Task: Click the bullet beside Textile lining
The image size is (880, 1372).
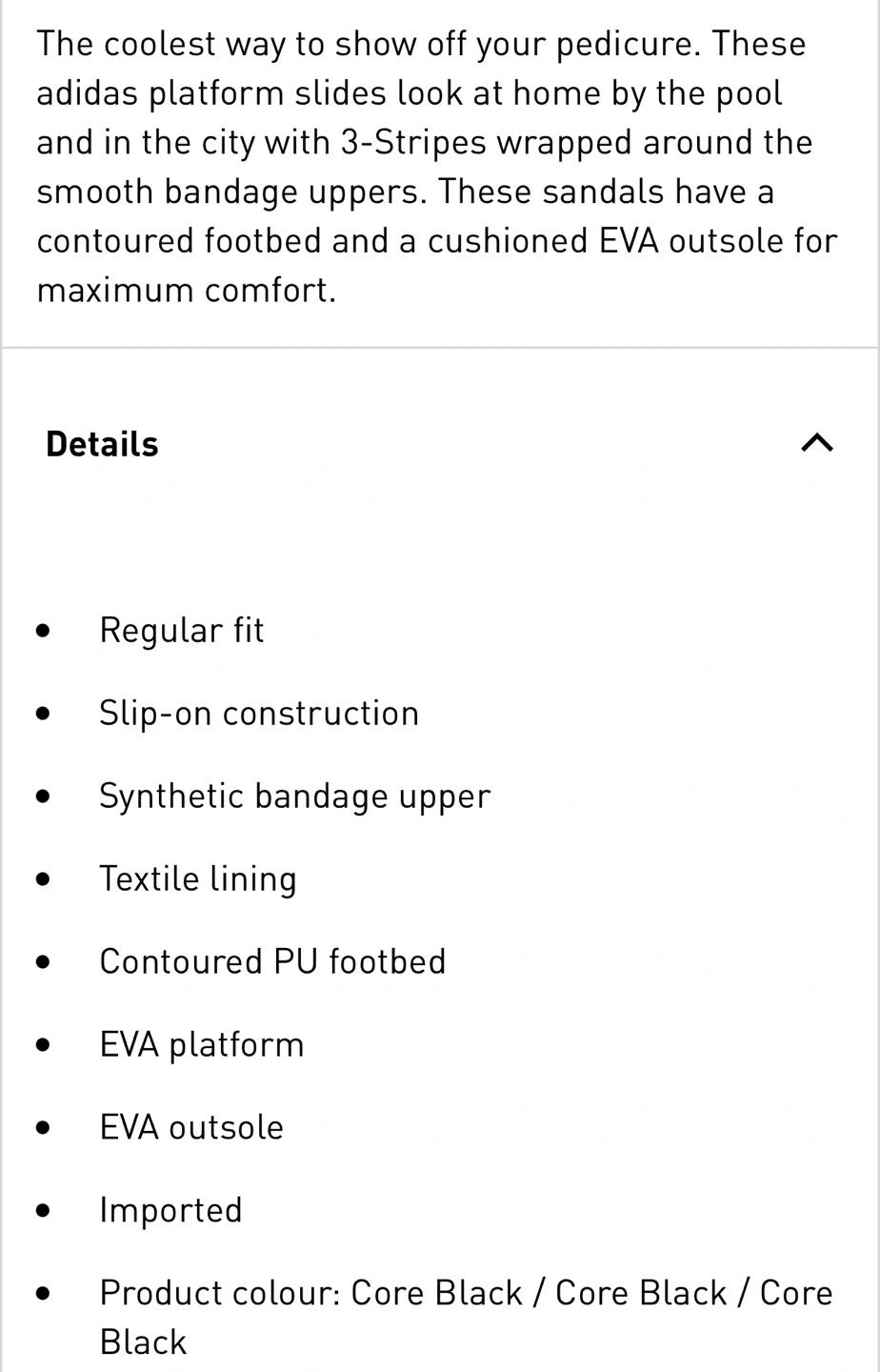Action: point(43,879)
